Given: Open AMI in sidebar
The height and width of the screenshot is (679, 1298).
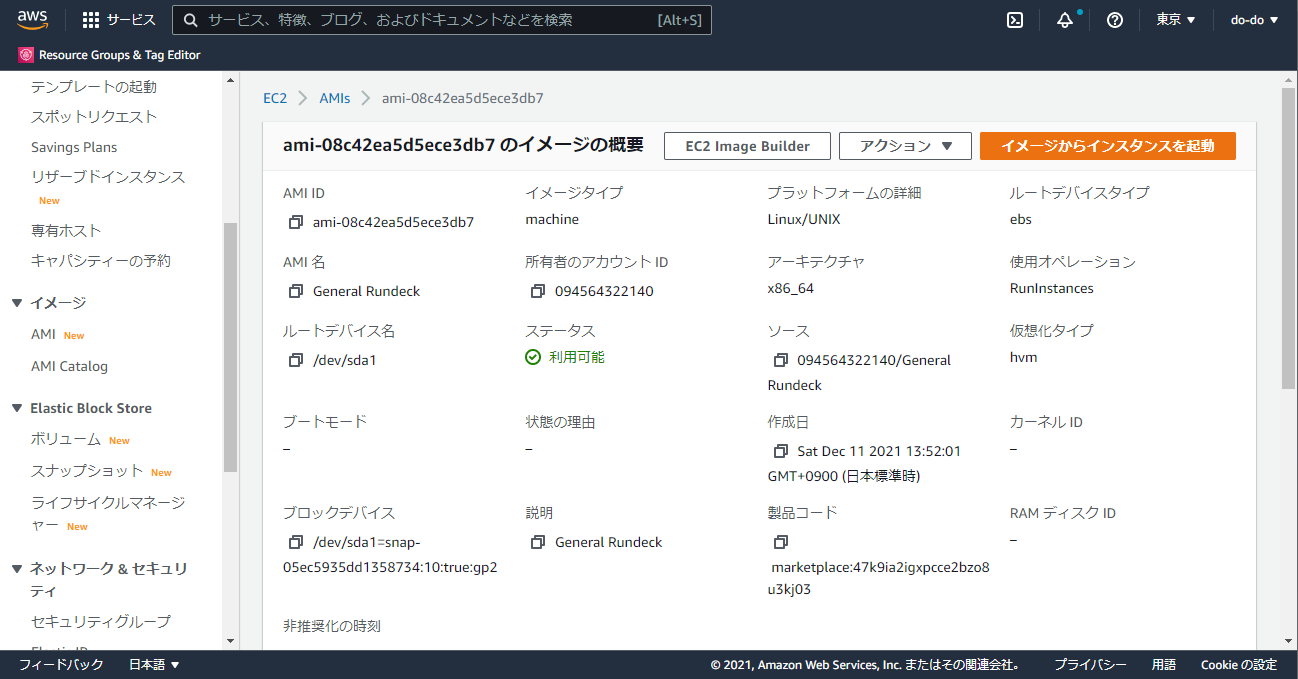Looking at the screenshot, I should pyautogui.click(x=43, y=335).
